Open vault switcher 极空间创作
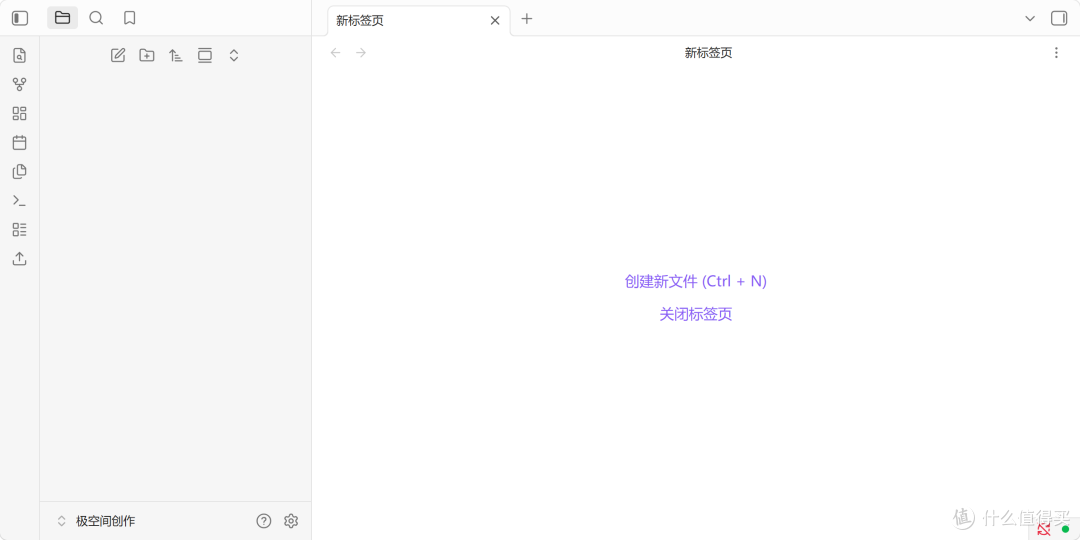 click(x=96, y=521)
